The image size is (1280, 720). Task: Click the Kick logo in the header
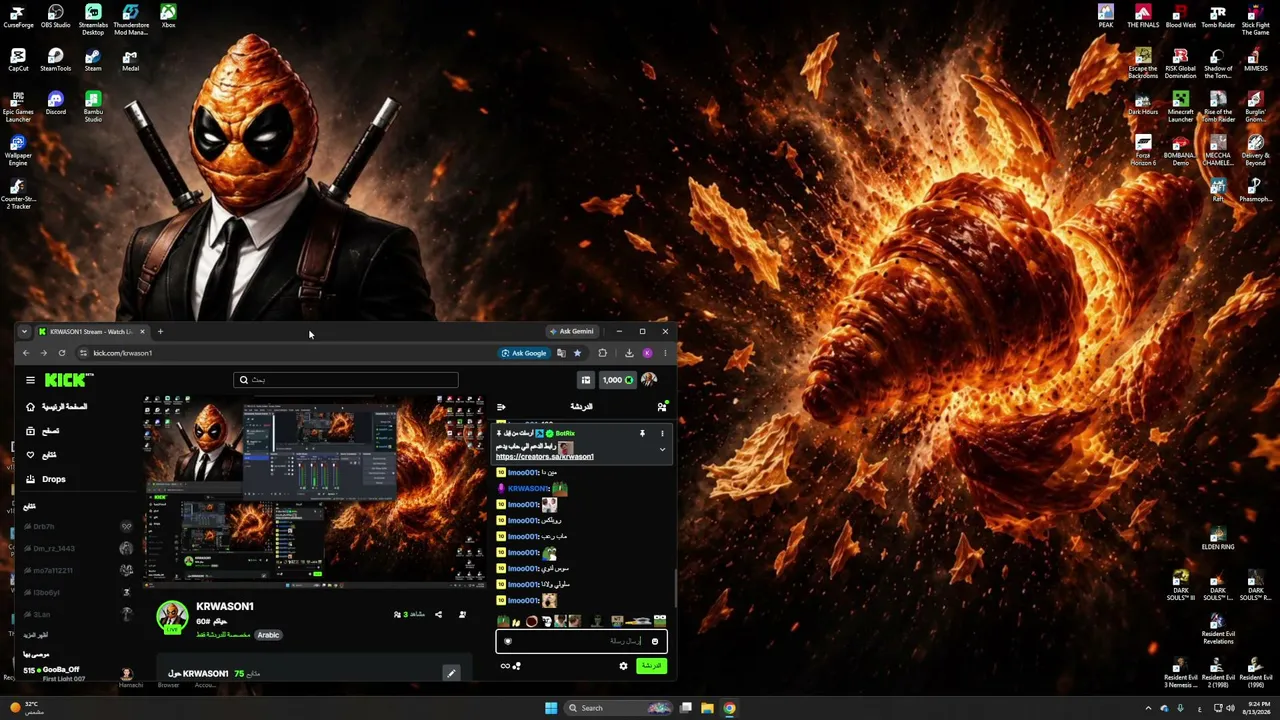pos(68,380)
